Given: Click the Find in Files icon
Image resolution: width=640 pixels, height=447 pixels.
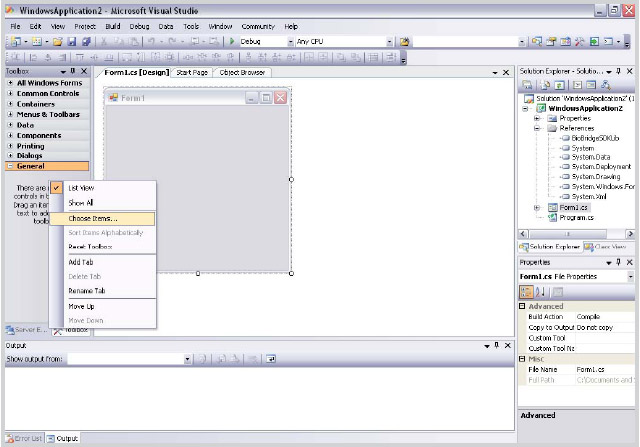Looking at the screenshot, I should (404, 42).
